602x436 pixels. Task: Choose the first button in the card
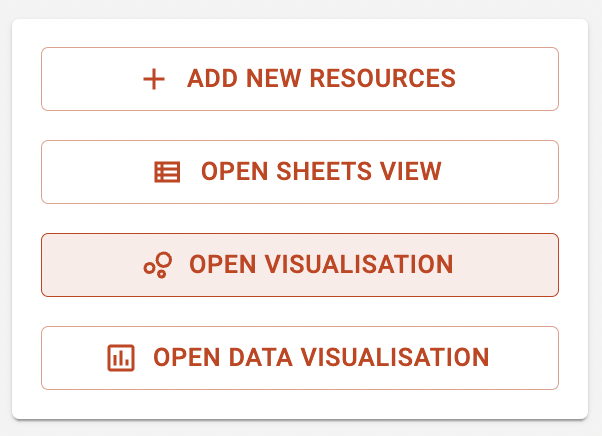coord(300,79)
